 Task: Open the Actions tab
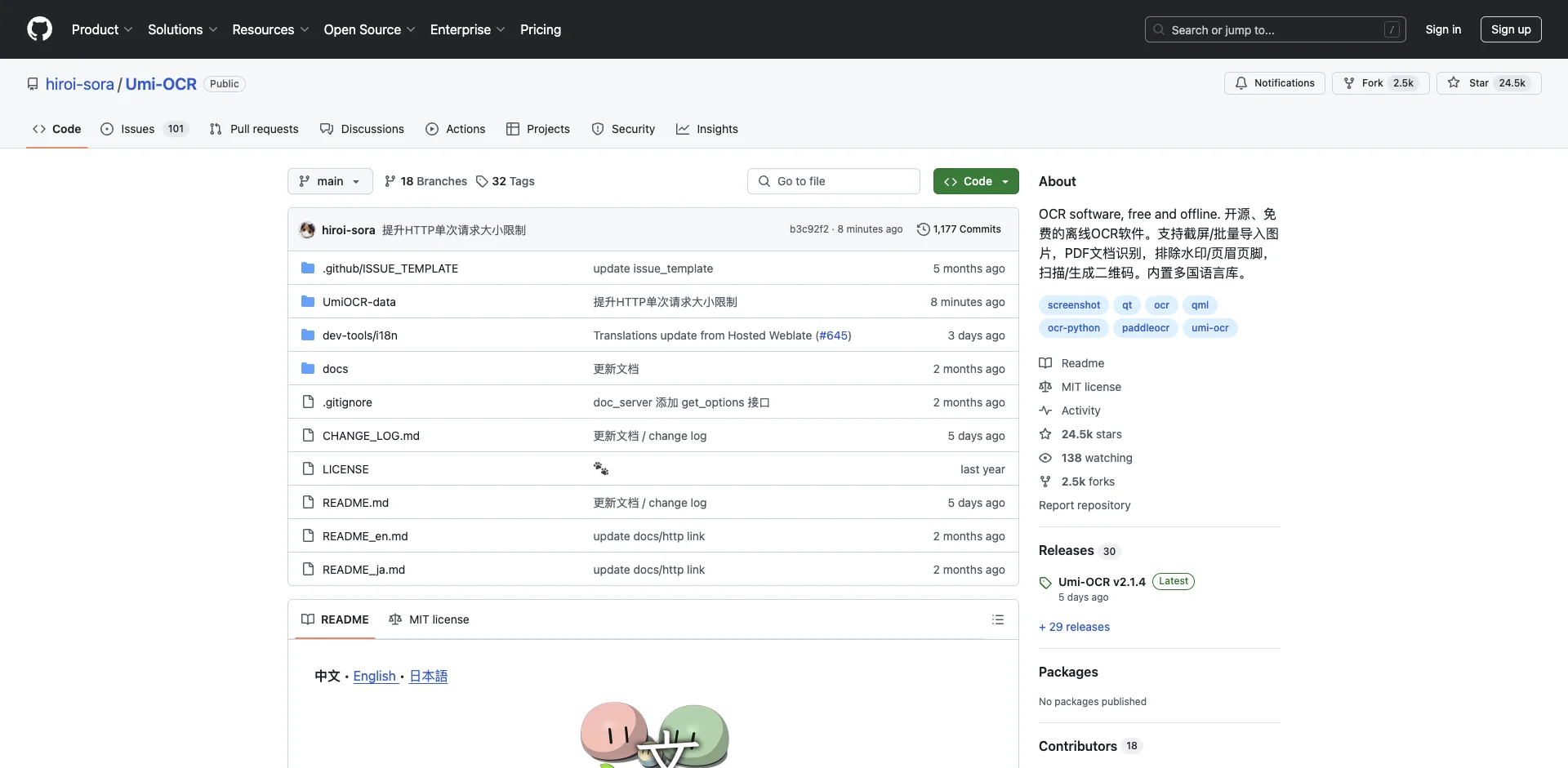coord(456,129)
